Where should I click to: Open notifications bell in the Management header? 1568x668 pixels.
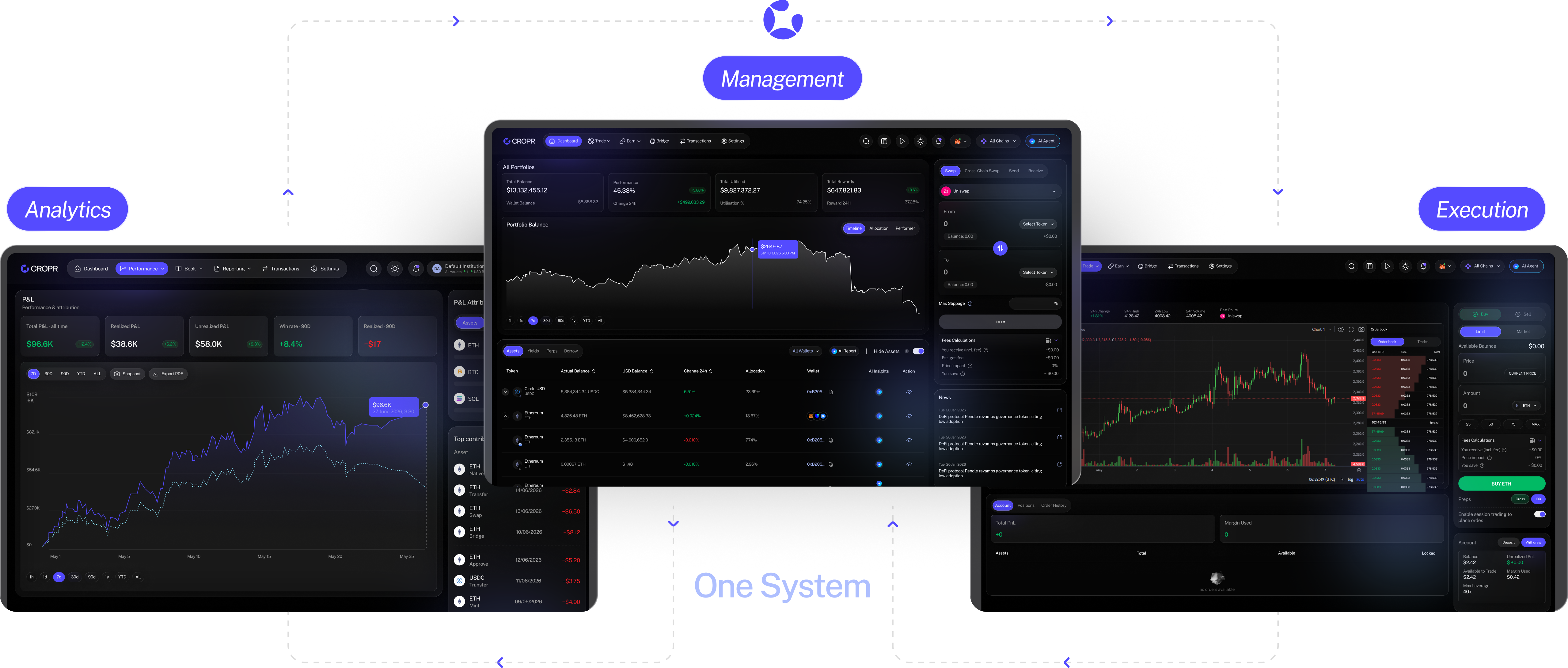[x=939, y=141]
